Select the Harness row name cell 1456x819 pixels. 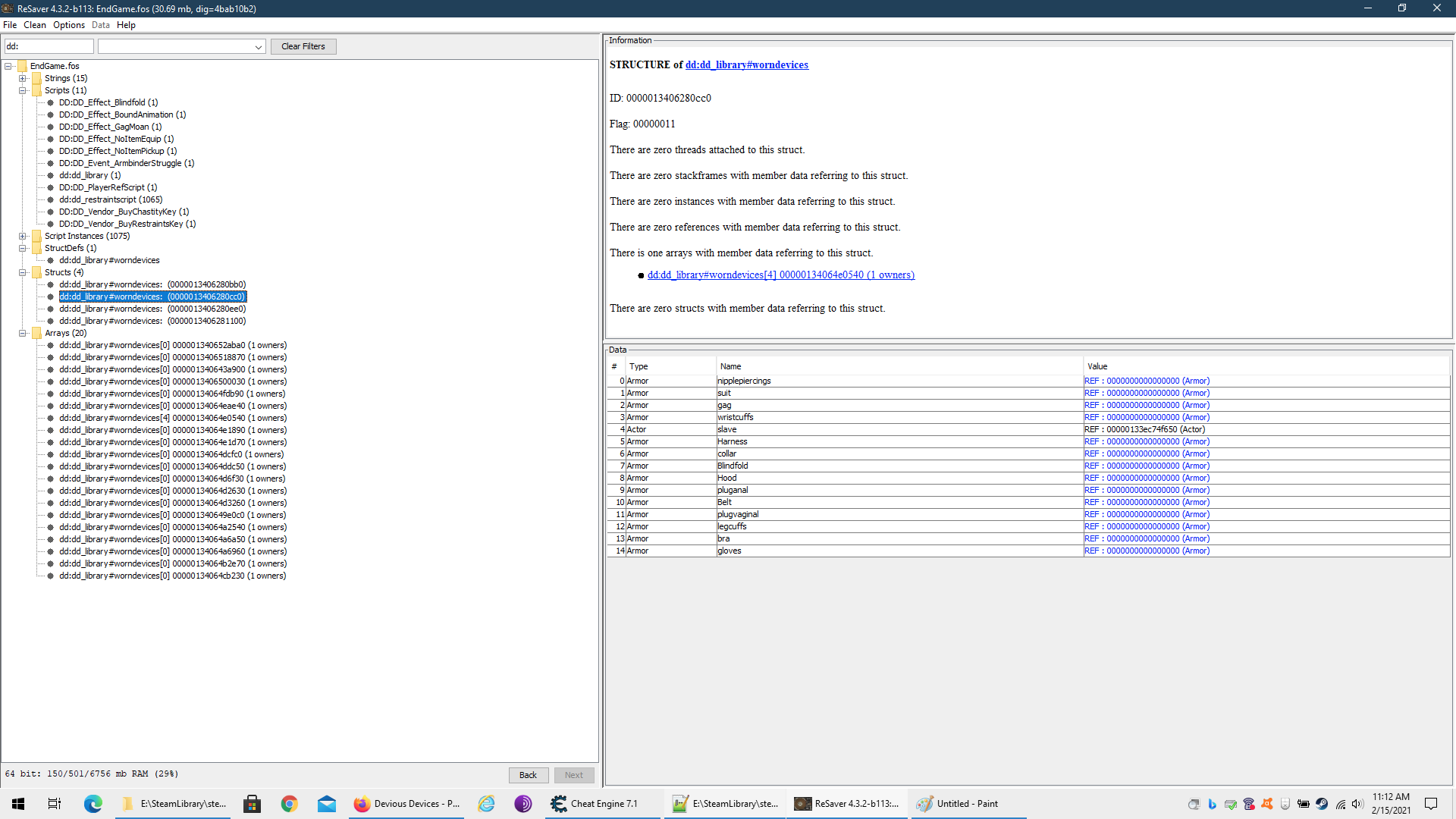pyautogui.click(x=899, y=441)
